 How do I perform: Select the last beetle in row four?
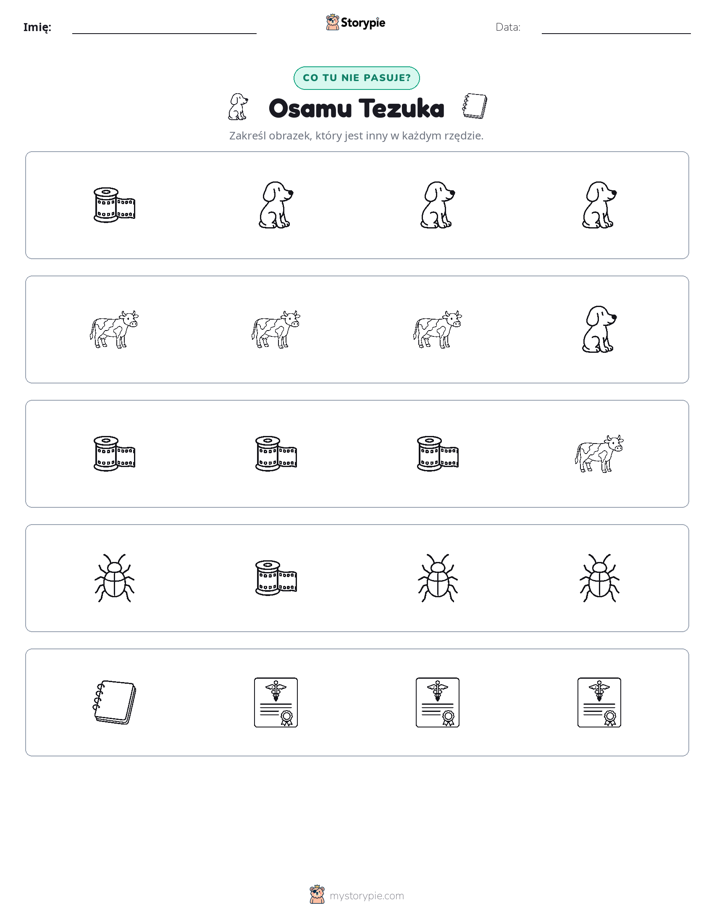[x=599, y=578]
